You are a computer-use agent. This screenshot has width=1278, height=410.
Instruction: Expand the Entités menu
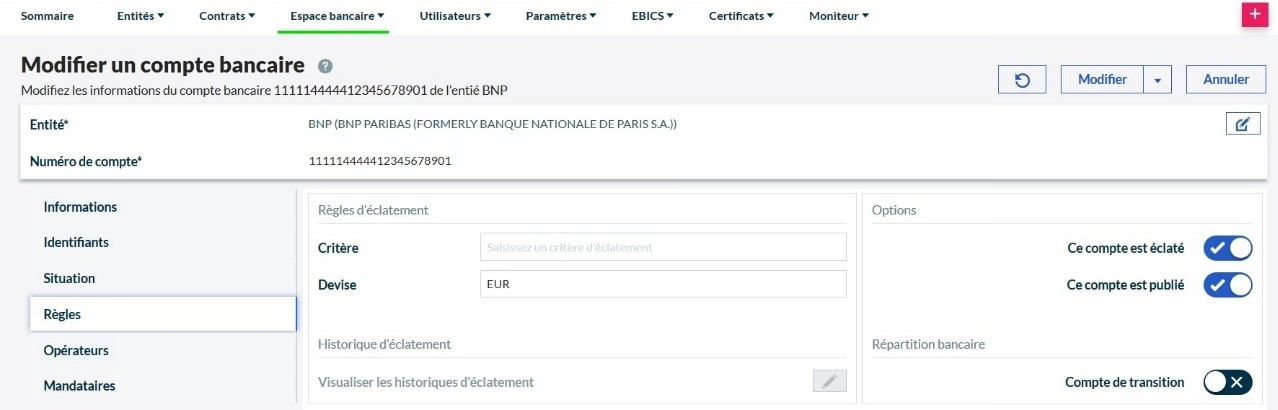pyautogui.click(x=140, y=16)
